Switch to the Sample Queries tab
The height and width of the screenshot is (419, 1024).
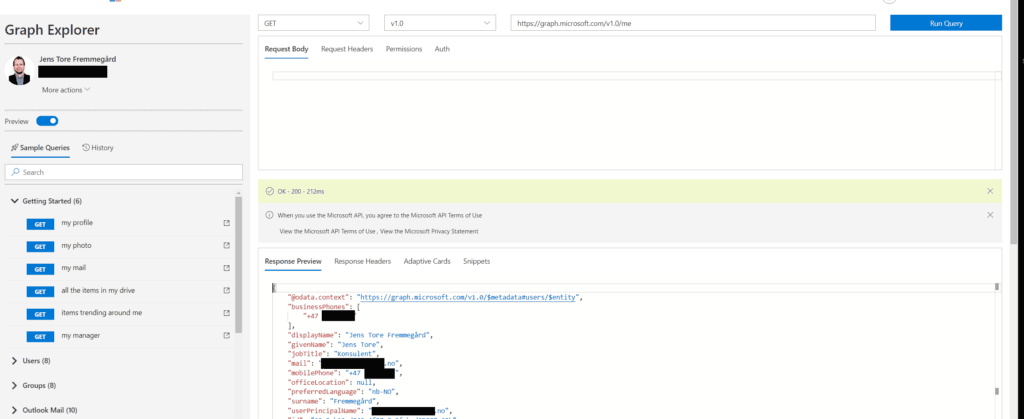click(40, 148)
